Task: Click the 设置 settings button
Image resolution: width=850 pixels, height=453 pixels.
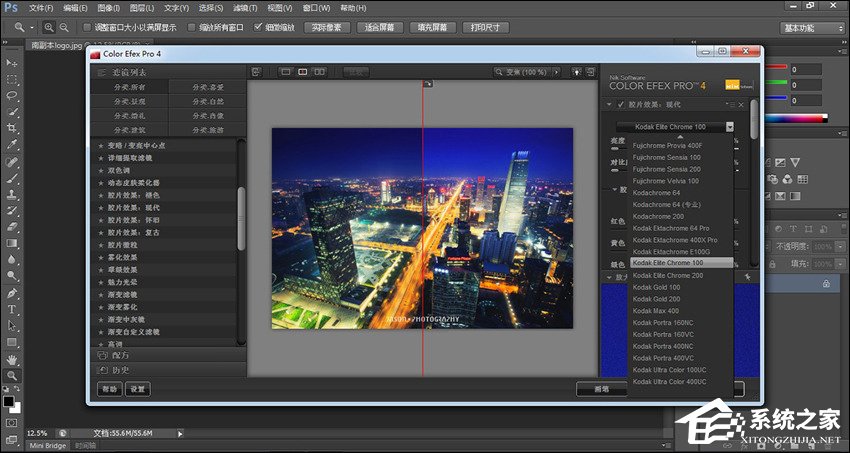Action: pyautogui.click(x=138, y=389)
